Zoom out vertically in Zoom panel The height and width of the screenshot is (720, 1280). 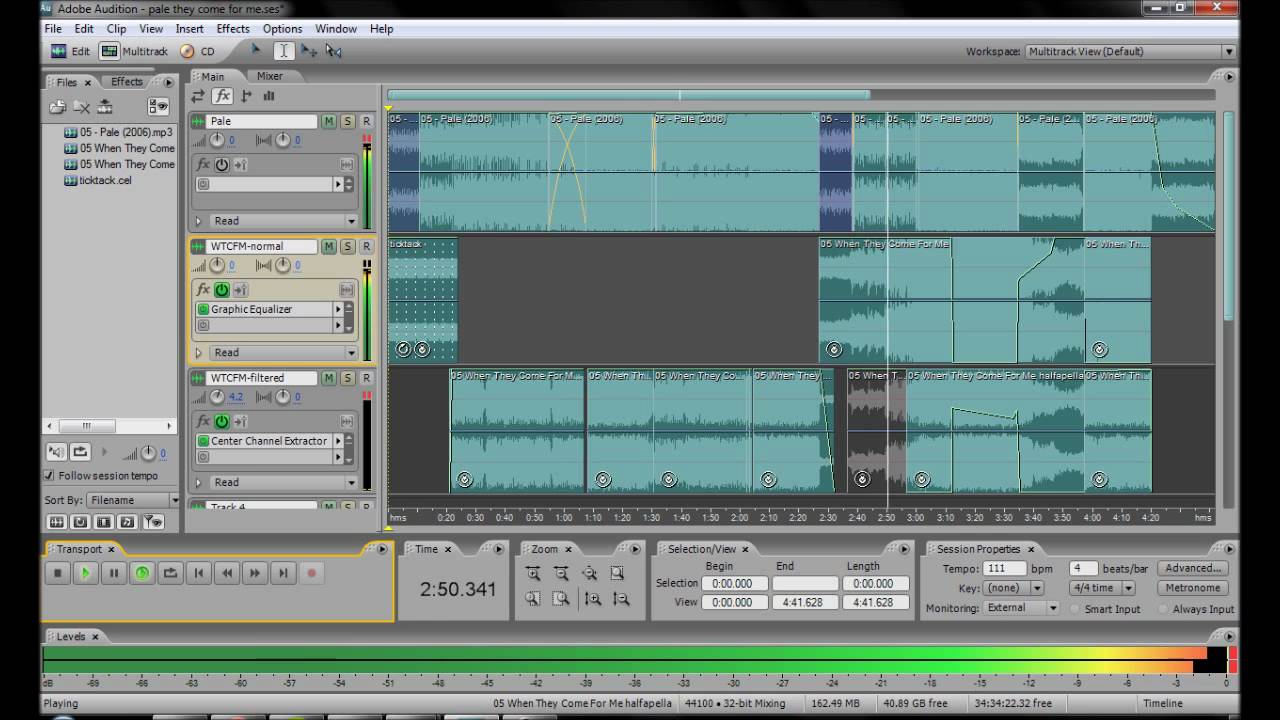tap(621, 599)
